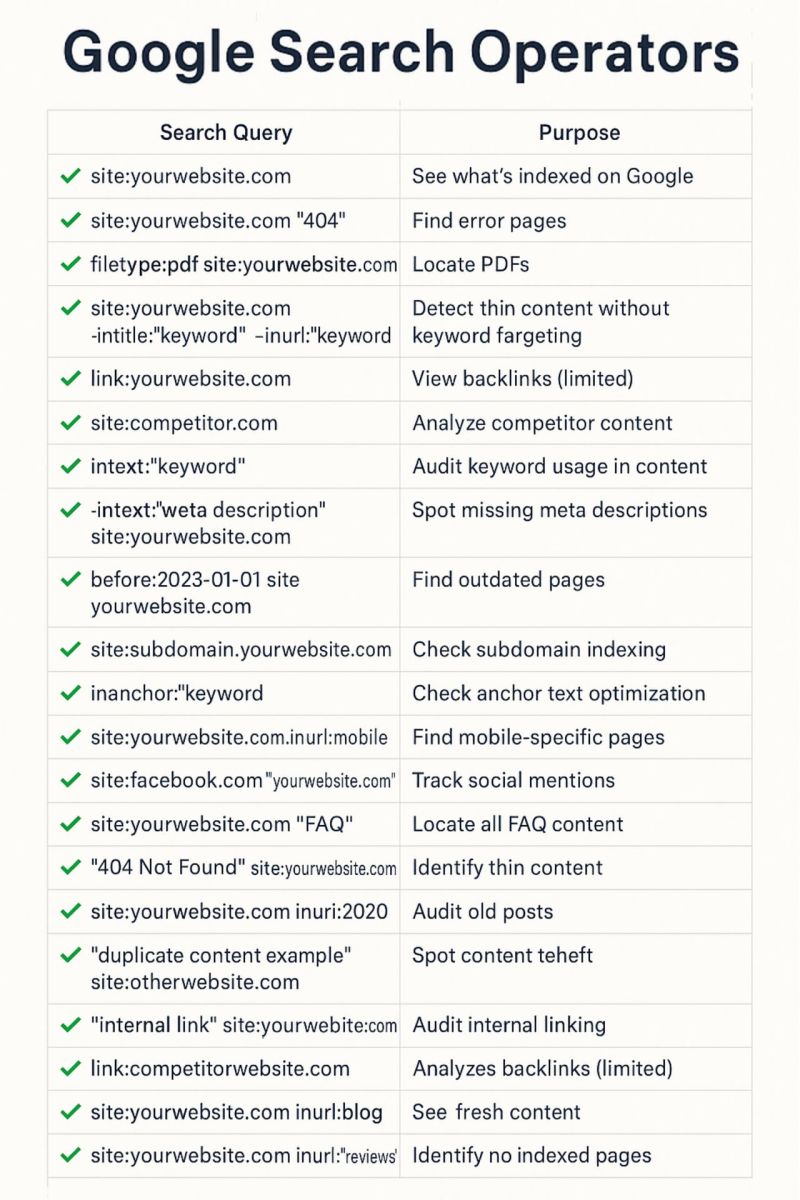This screenshot has height=1200, width=800.
Task: Click the "site:yourwebsite.com inurl:blog" query text
Action: [x=237, y=1112]
